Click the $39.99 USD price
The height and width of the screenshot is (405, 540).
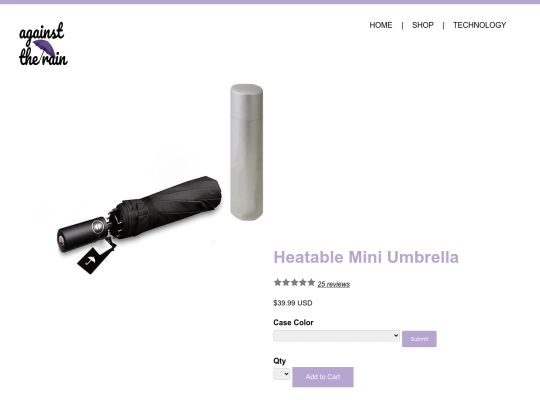click(293, 303)
